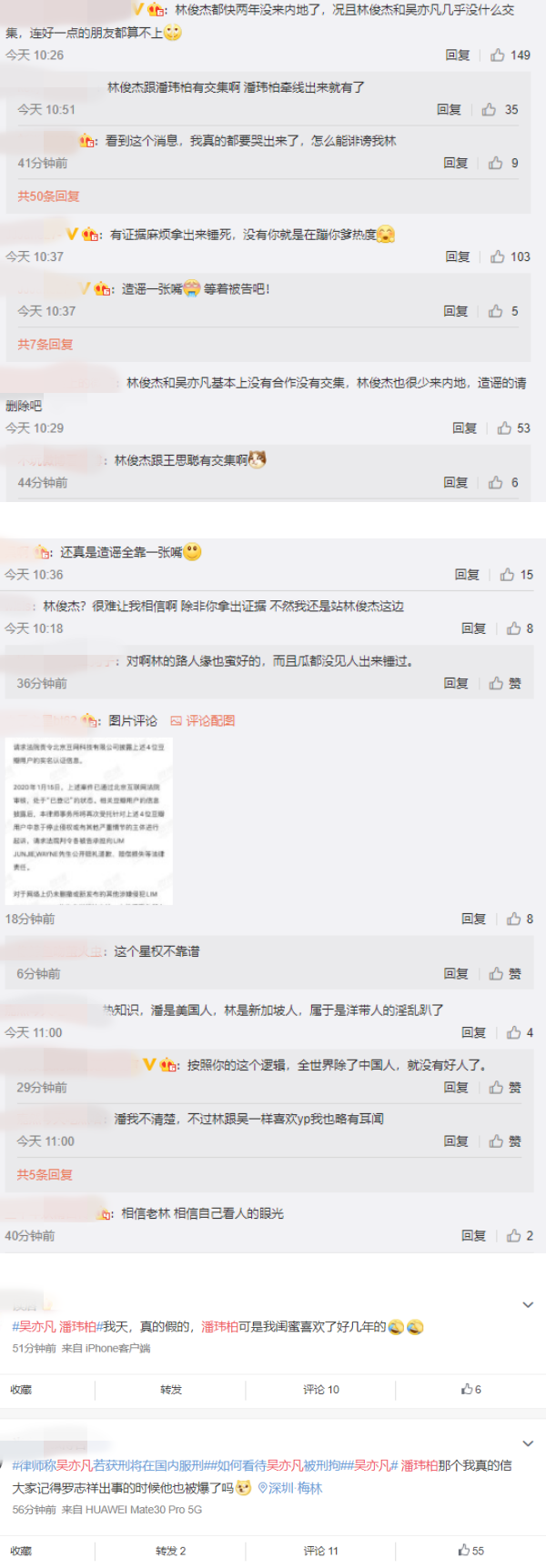Open 评论 10 comments tab
Screen dimensions: 546x1568
(321, 1390)
